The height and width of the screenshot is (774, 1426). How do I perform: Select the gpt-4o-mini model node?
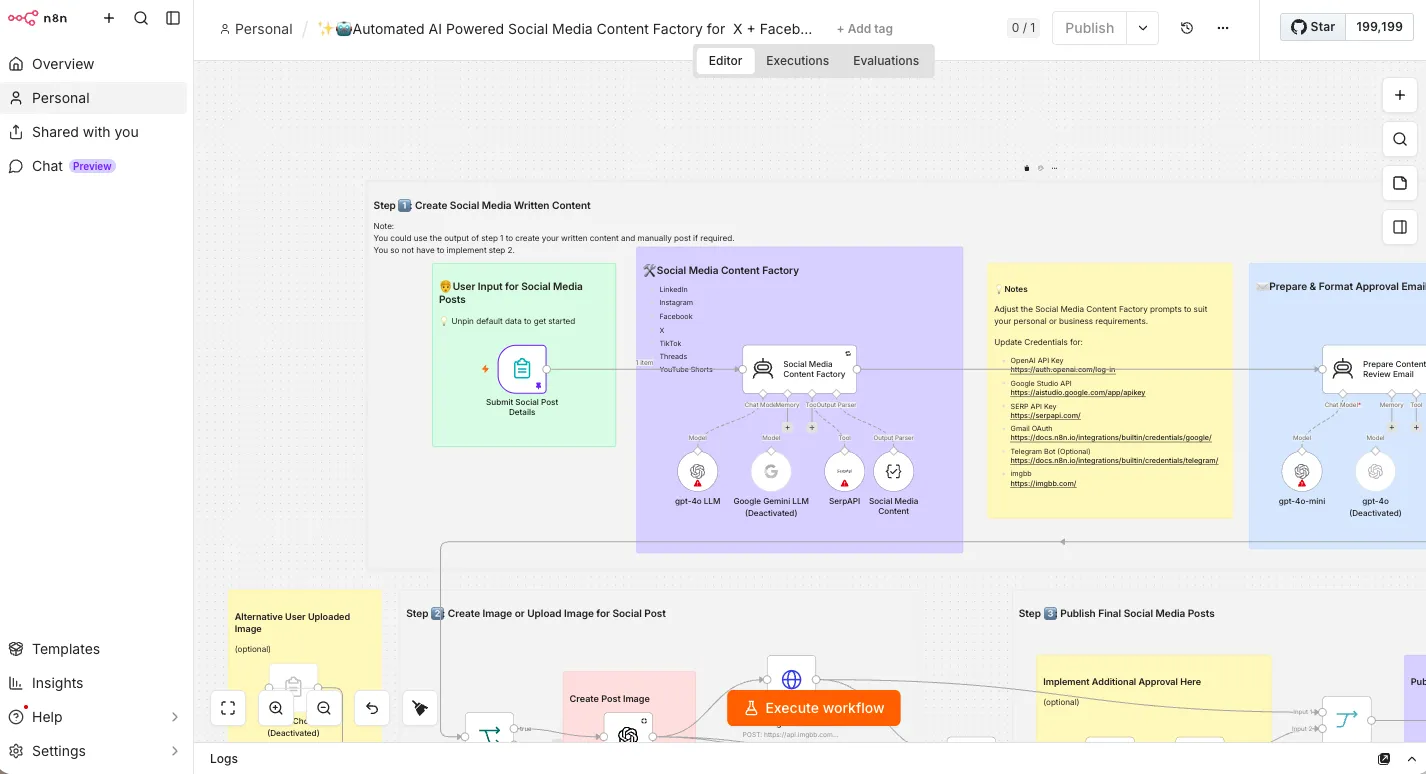(1302, 471)
